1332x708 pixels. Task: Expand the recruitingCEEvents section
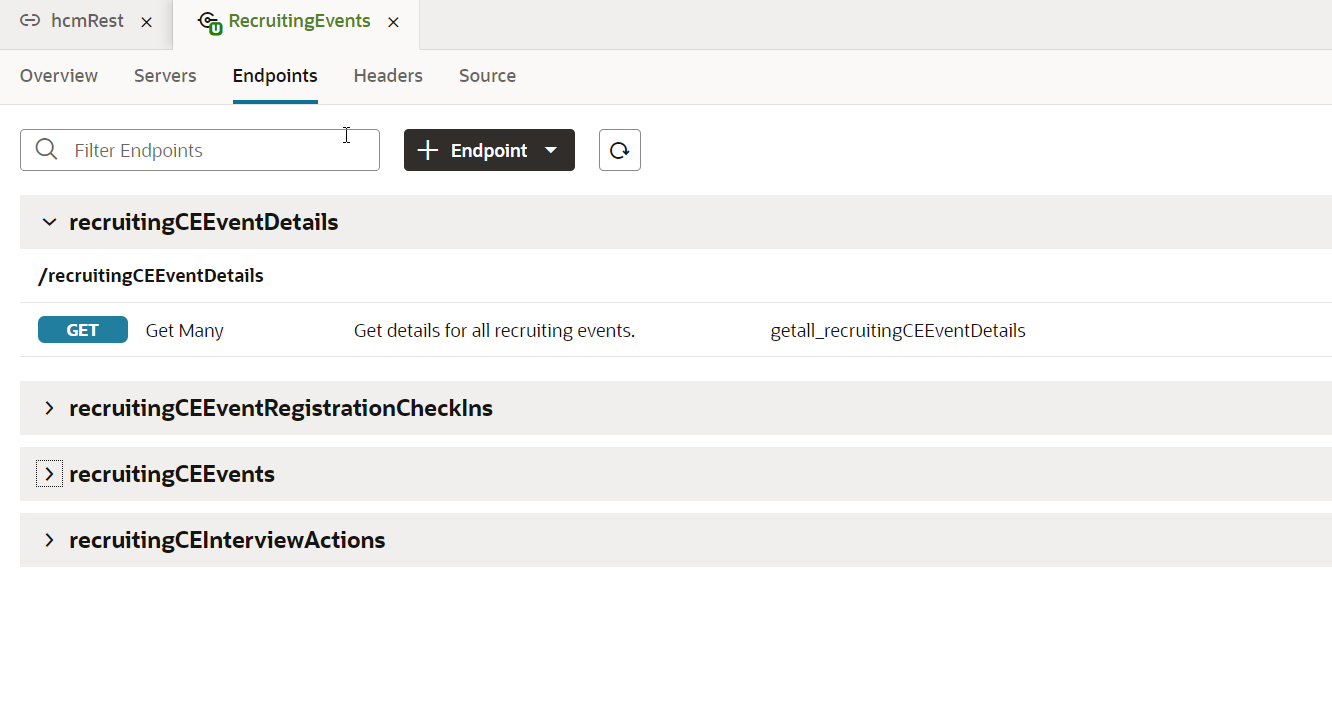pyautogui.click(x=48, y=473)
